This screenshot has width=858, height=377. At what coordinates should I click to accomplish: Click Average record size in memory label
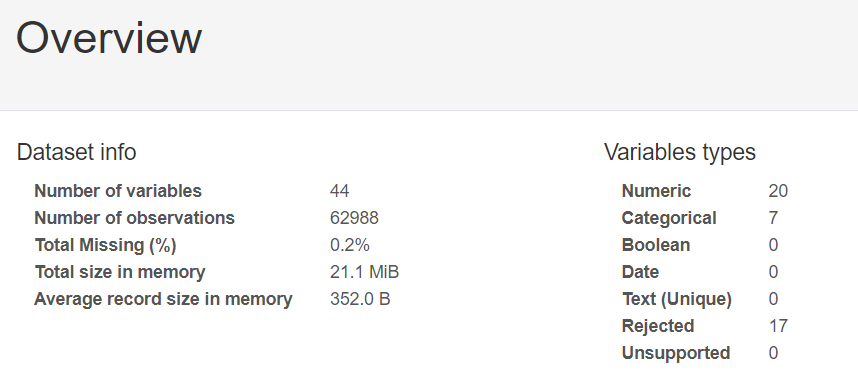click(x=163, y=299)
